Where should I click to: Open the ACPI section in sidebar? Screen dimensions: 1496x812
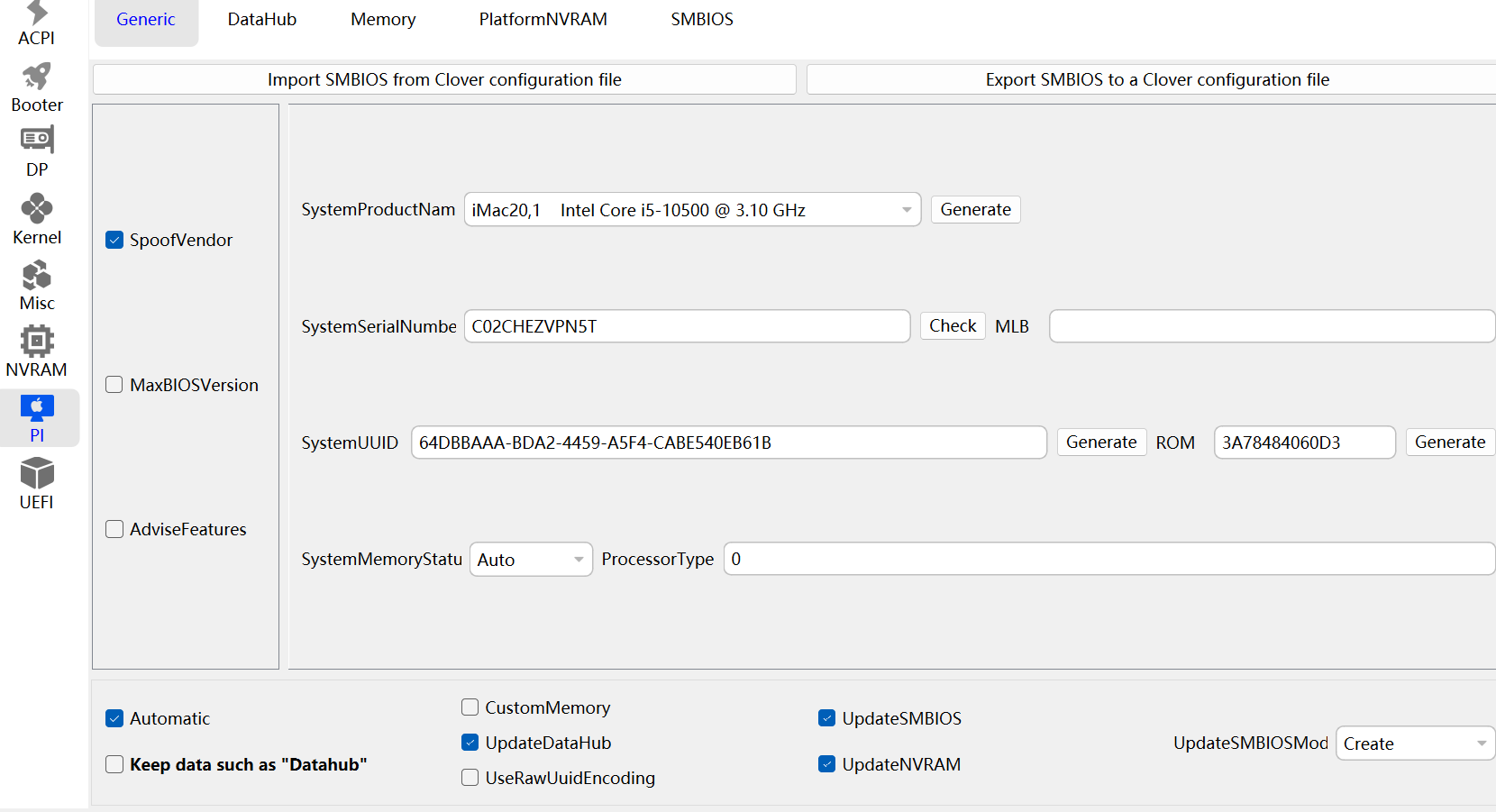click(x=36, y=24)
